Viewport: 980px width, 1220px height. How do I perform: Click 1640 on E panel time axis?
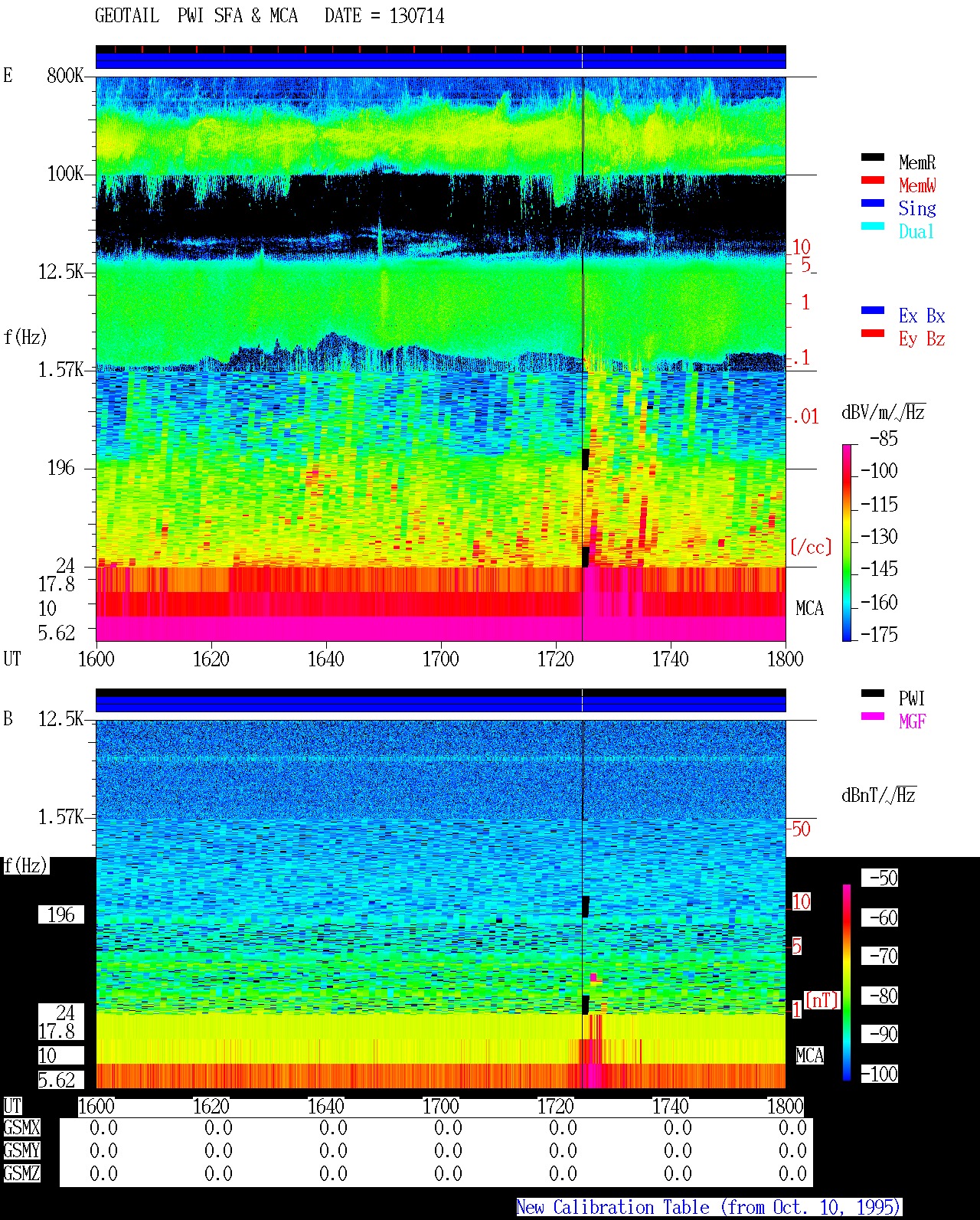[x=326, y=659]
